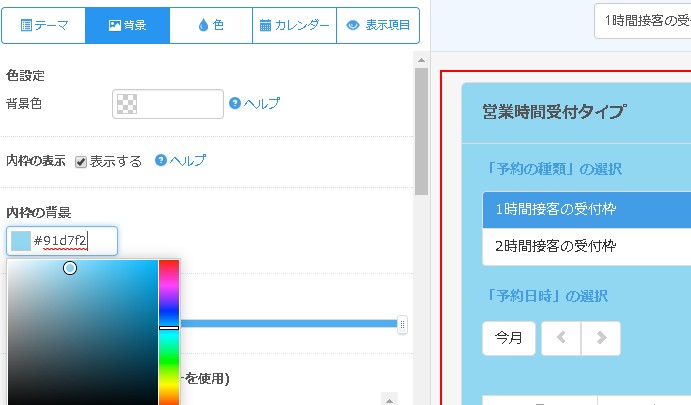Viewport: 691px width, 405px height.
Task: Click the circular color picker cursor
Action: (x=70, y=268)
